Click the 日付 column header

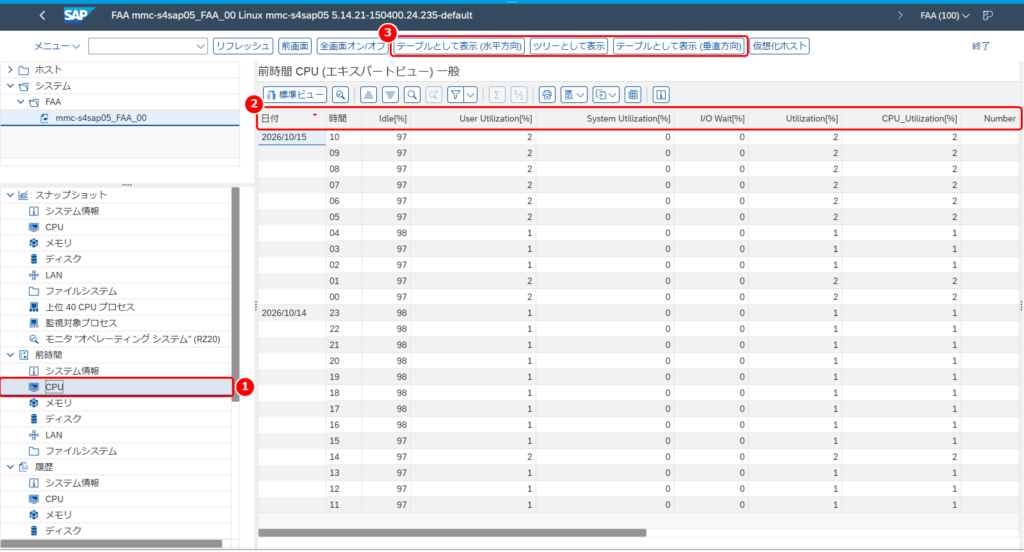292,119
